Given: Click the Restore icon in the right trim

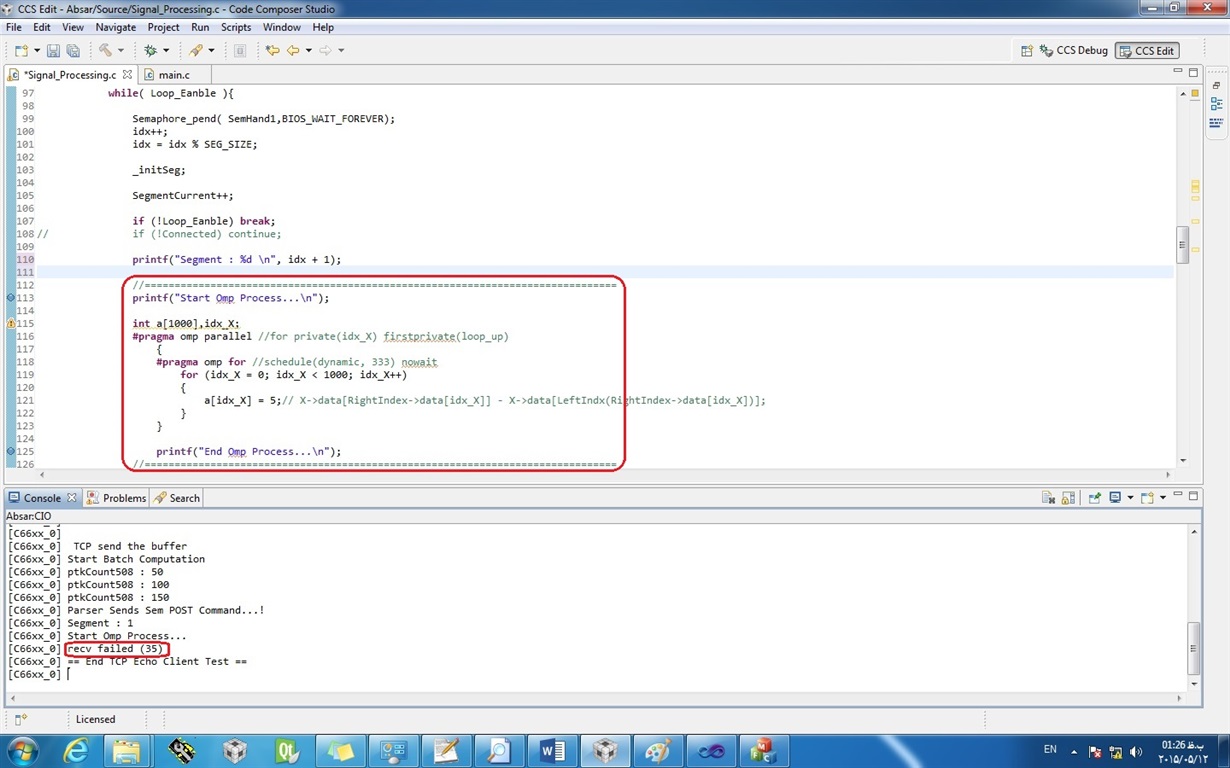Looking at the screenshot, I should tap(1216, 86).
